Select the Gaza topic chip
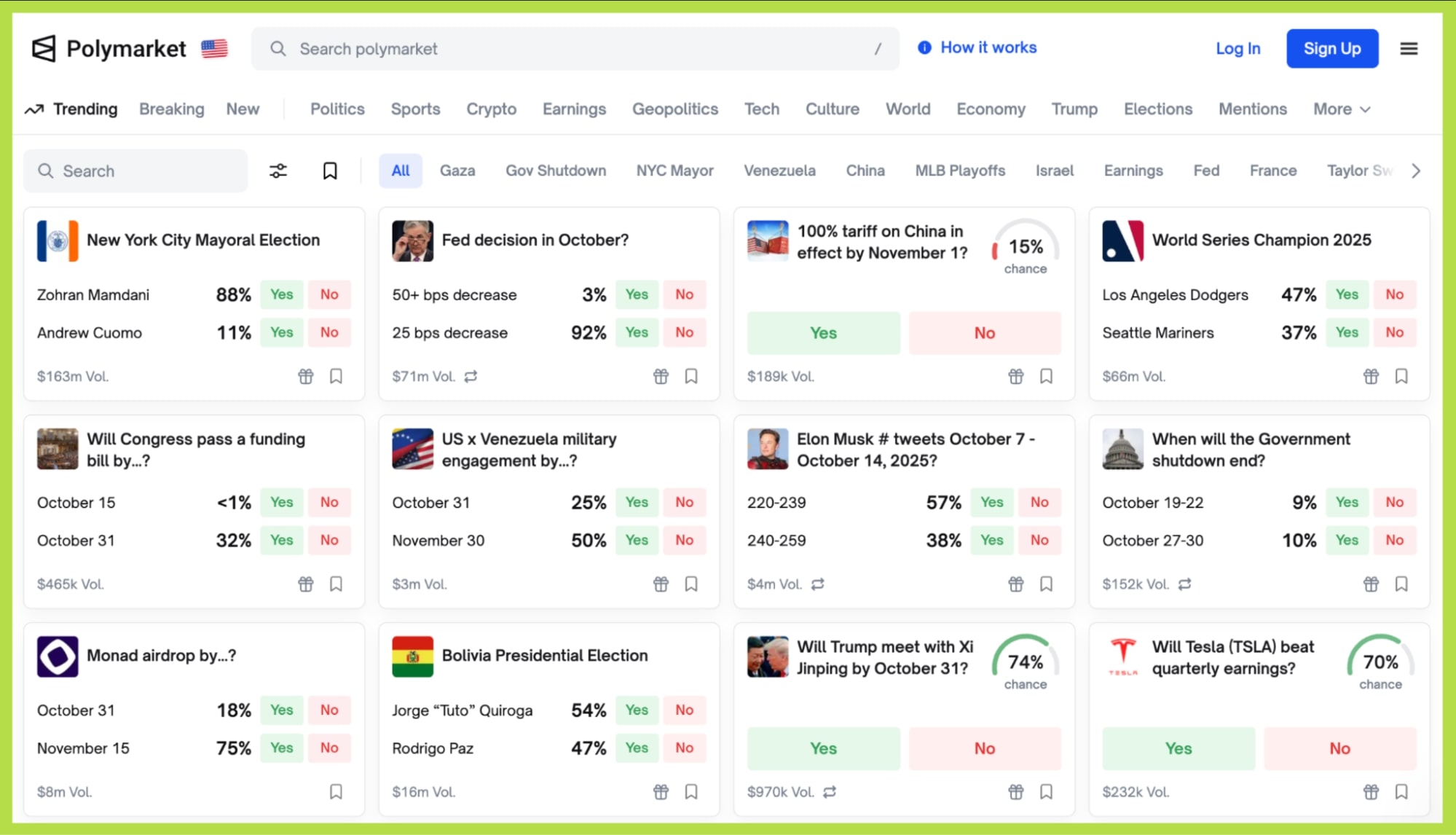1456x835 pixels. pos(457,171)
